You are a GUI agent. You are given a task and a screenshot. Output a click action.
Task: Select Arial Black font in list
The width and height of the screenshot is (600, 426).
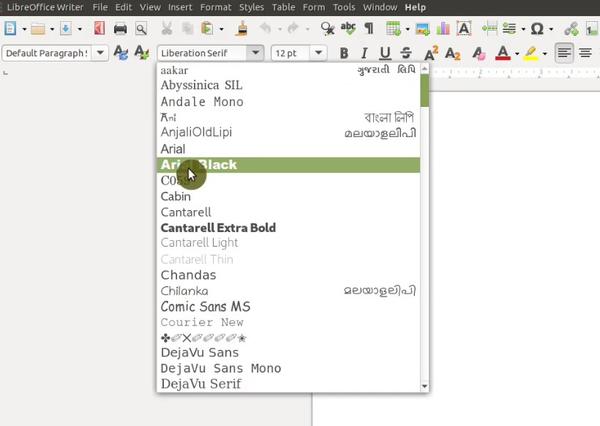pos(289,165)
